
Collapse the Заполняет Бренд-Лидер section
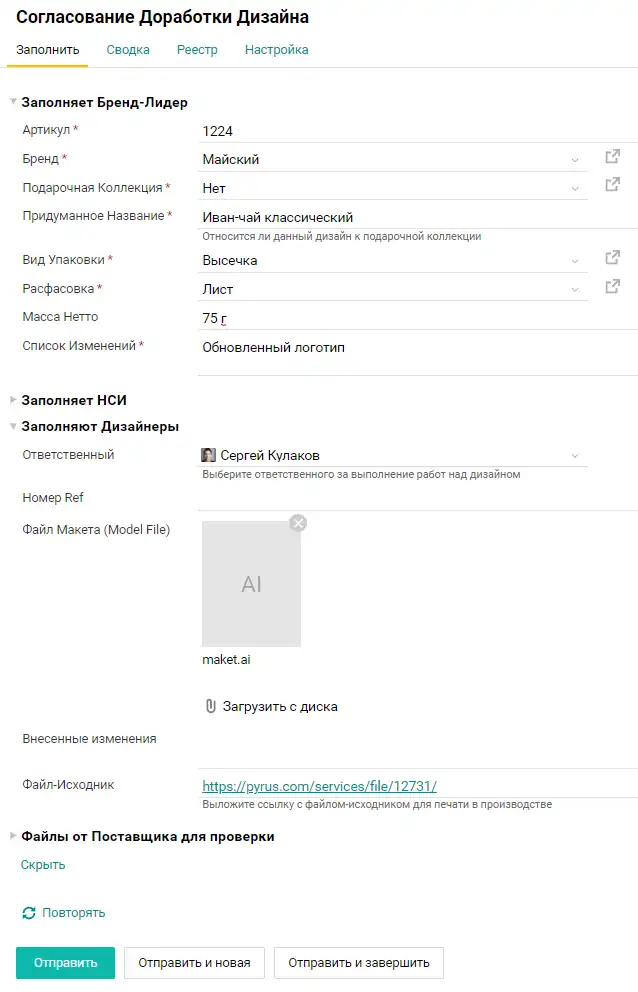click(x=13, y=101)
